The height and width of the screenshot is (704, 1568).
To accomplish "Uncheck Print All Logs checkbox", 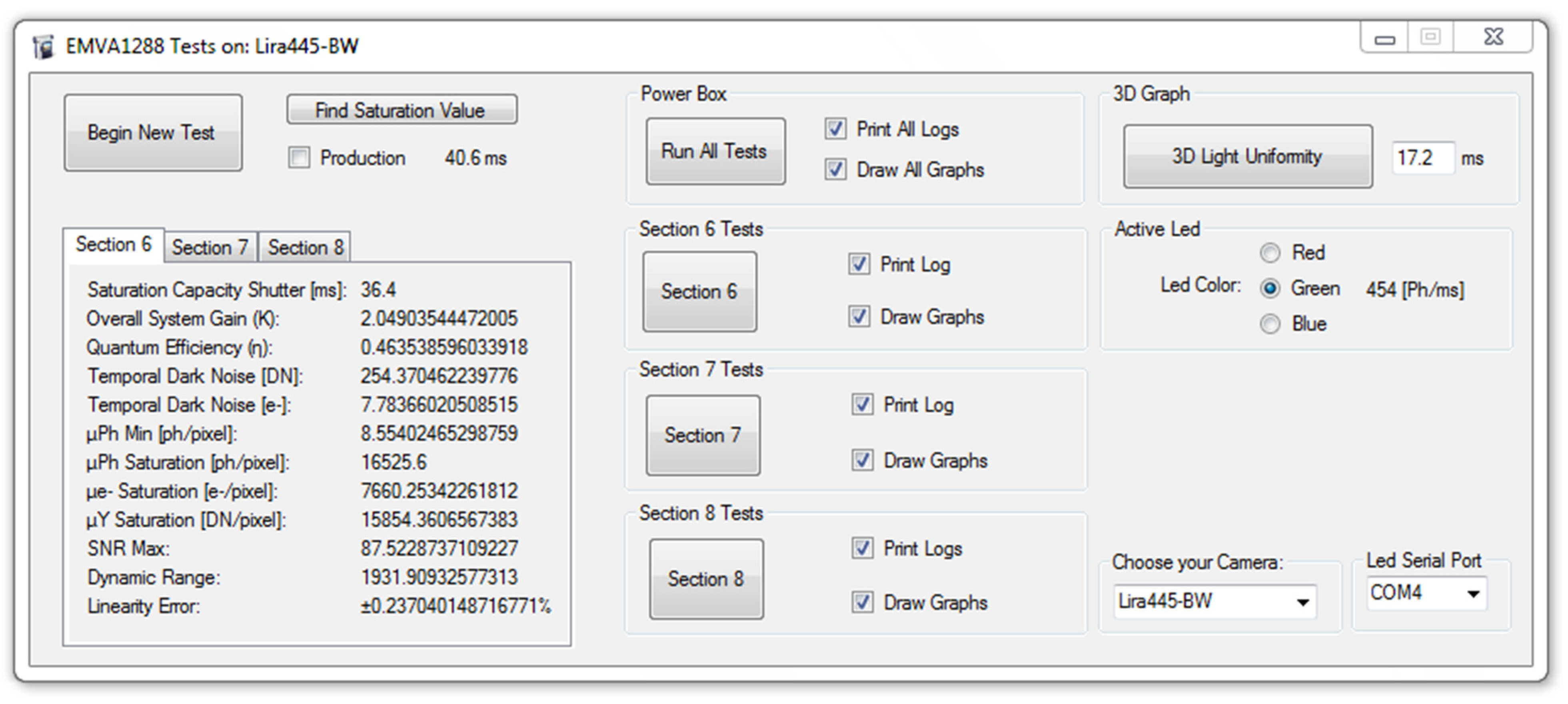I will point(835,129).
